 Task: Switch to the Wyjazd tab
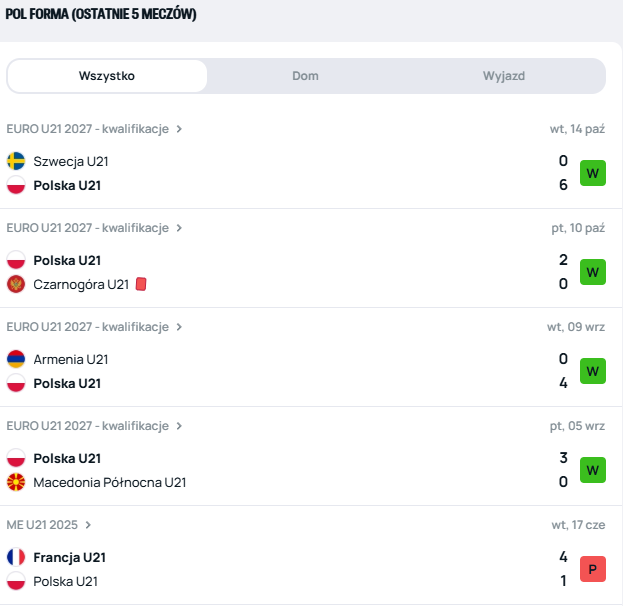(x=504, y=76)
